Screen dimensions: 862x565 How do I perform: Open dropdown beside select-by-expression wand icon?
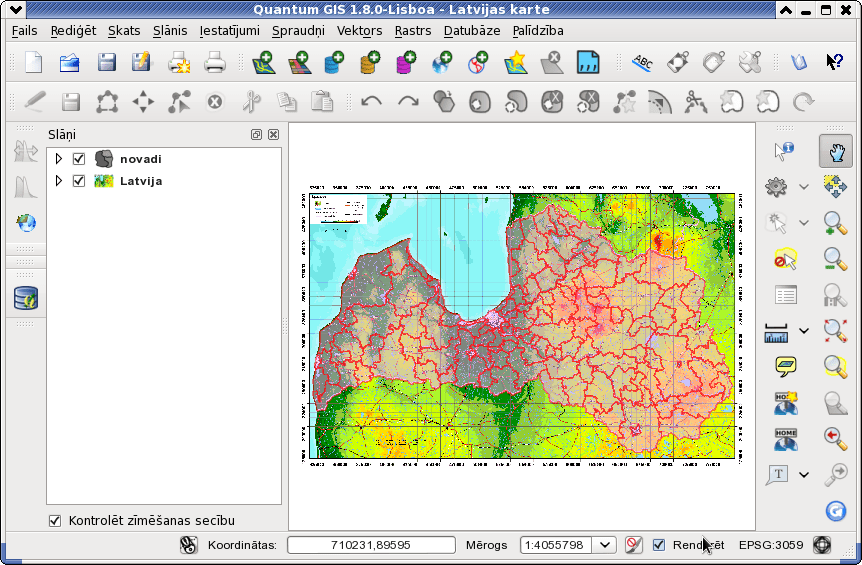click(804, 223)
